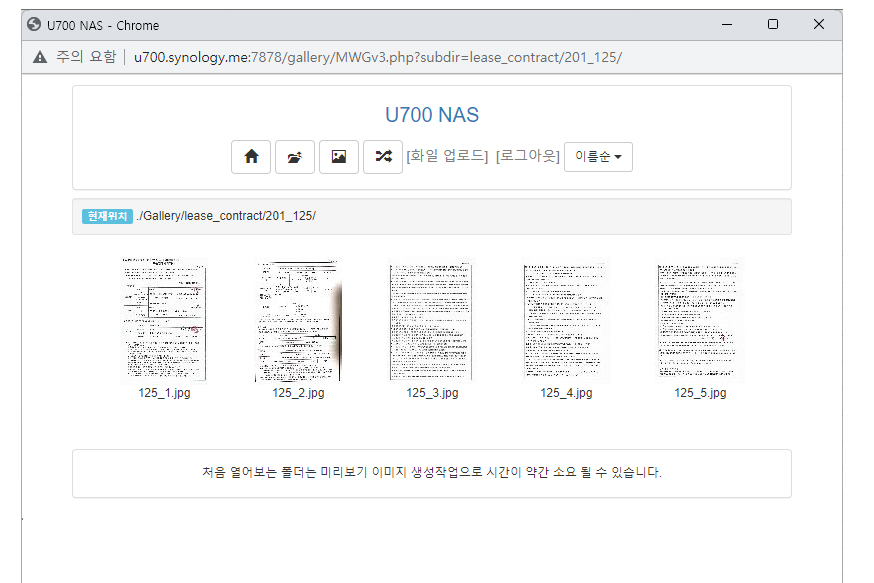This screenshot has height=583, width=874.
Task: Click the open folder icon button
Action: tap(295, 157)
